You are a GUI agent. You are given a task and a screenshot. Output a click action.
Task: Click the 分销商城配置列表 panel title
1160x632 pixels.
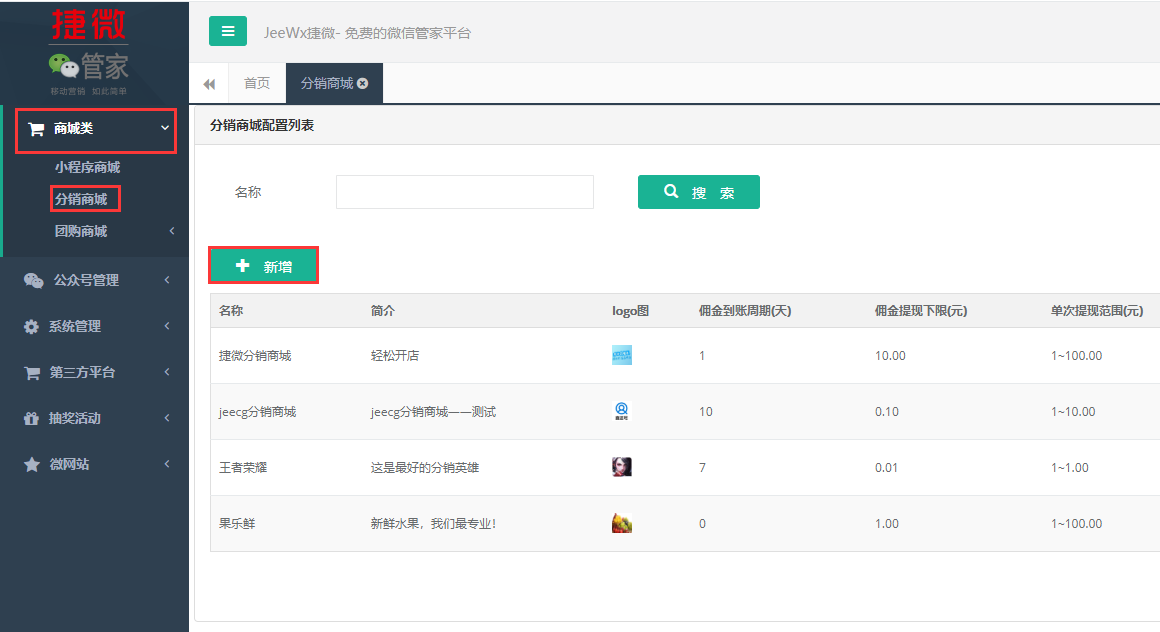262,126
